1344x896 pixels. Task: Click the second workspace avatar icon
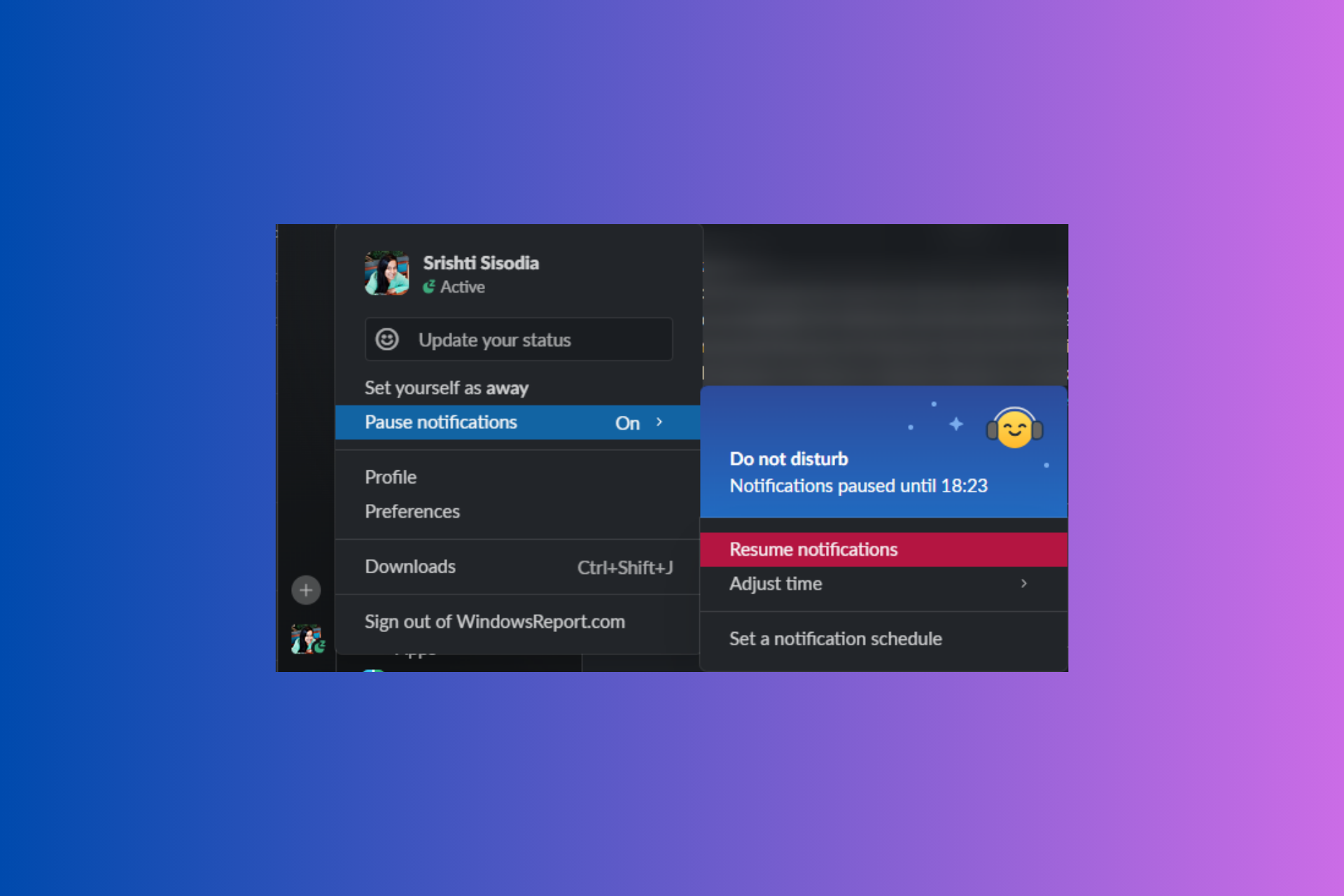tap(307, 648)
